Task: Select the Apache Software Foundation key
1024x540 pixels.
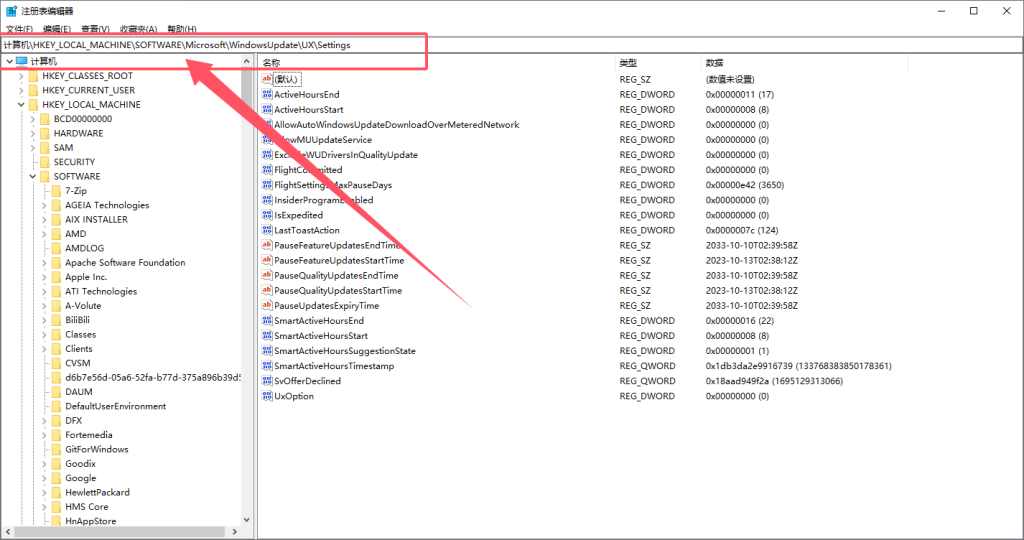Action: (125, 263)
